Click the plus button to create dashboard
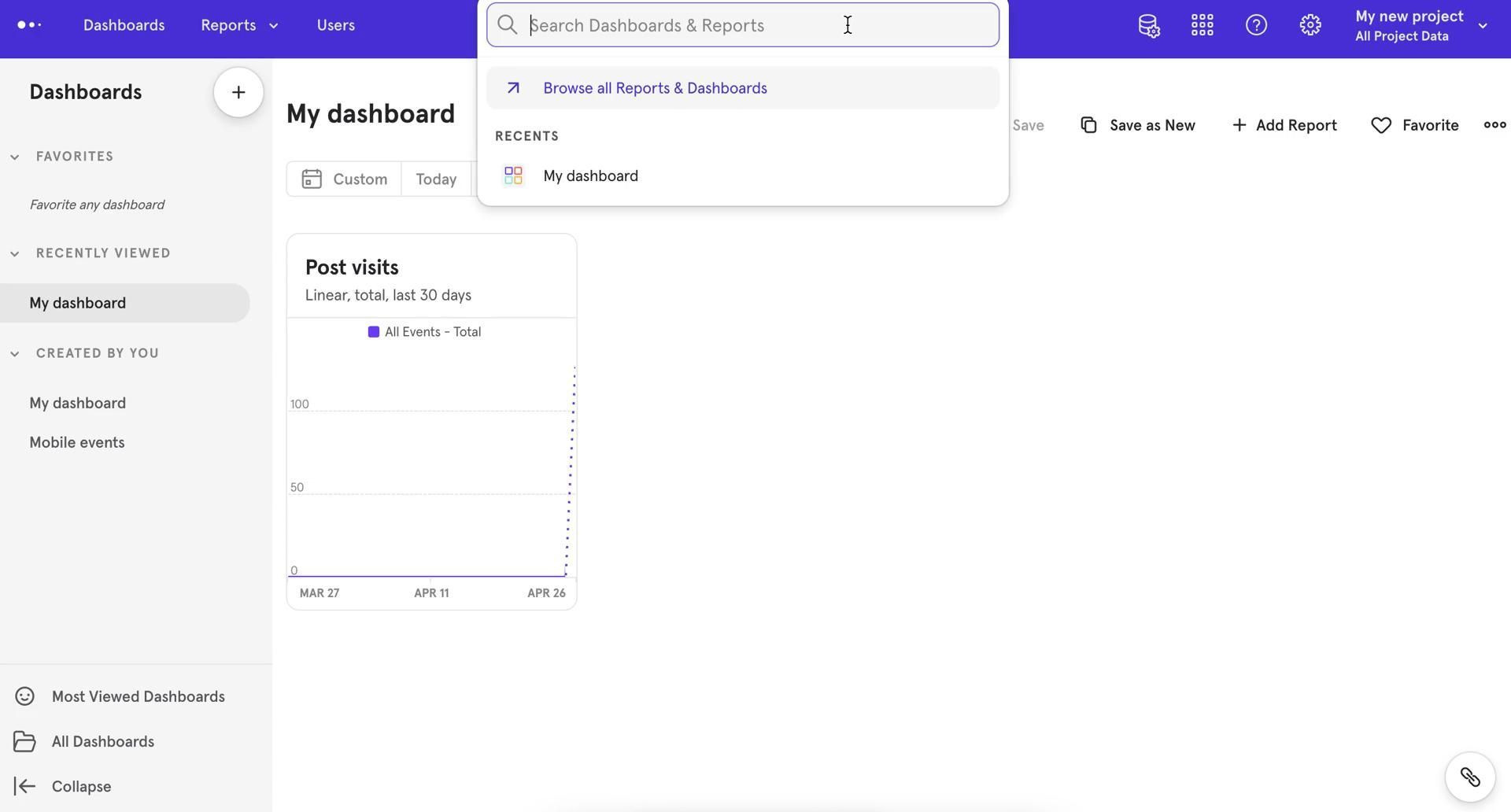This screenshot has height=812, width=1511. tap(238, 92)
